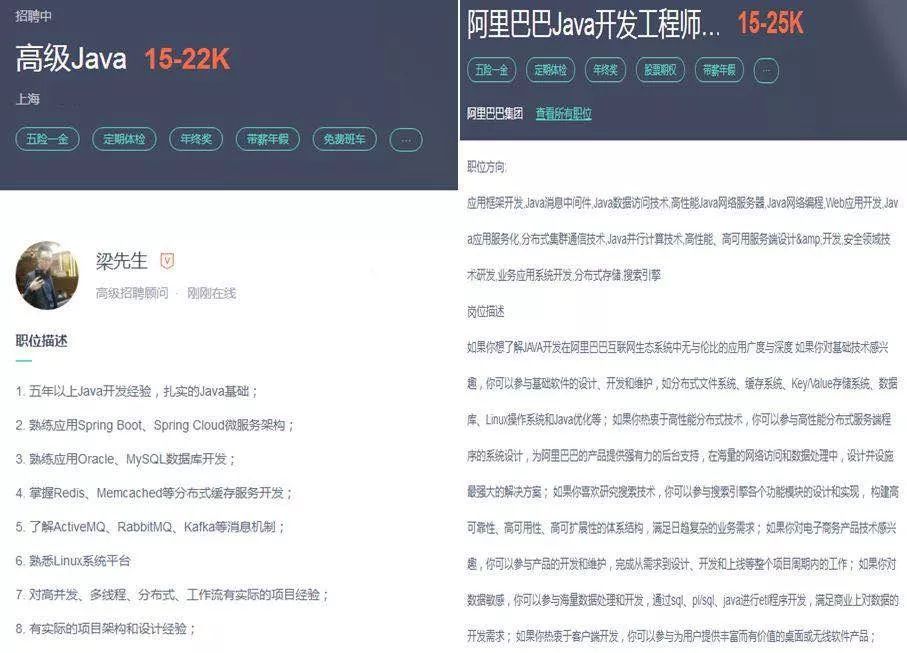The image size is (907, 653).
Task: Click the 职位方向 heading
Action: tap(486, 167)
